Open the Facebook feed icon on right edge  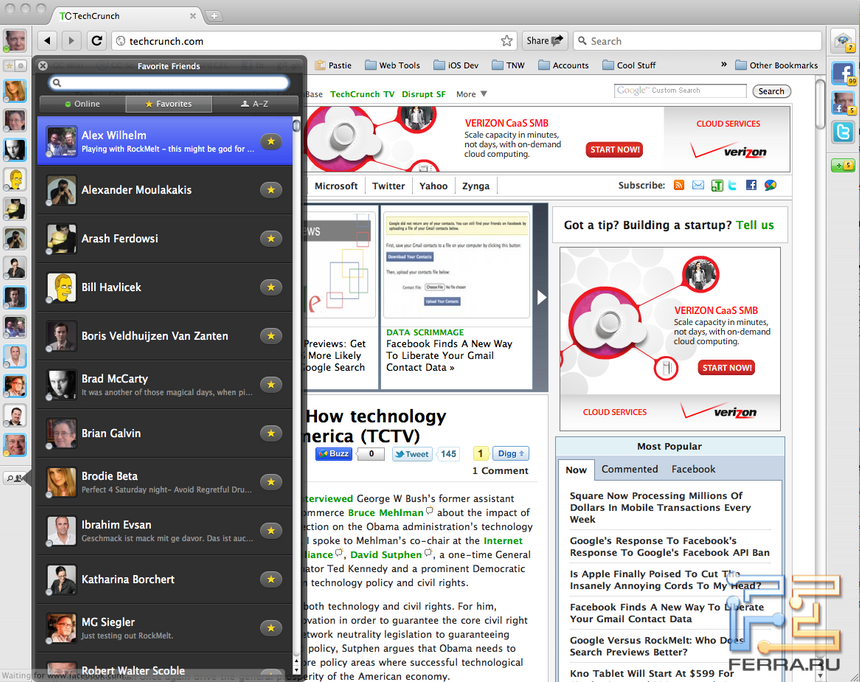(x=843, y=74)
